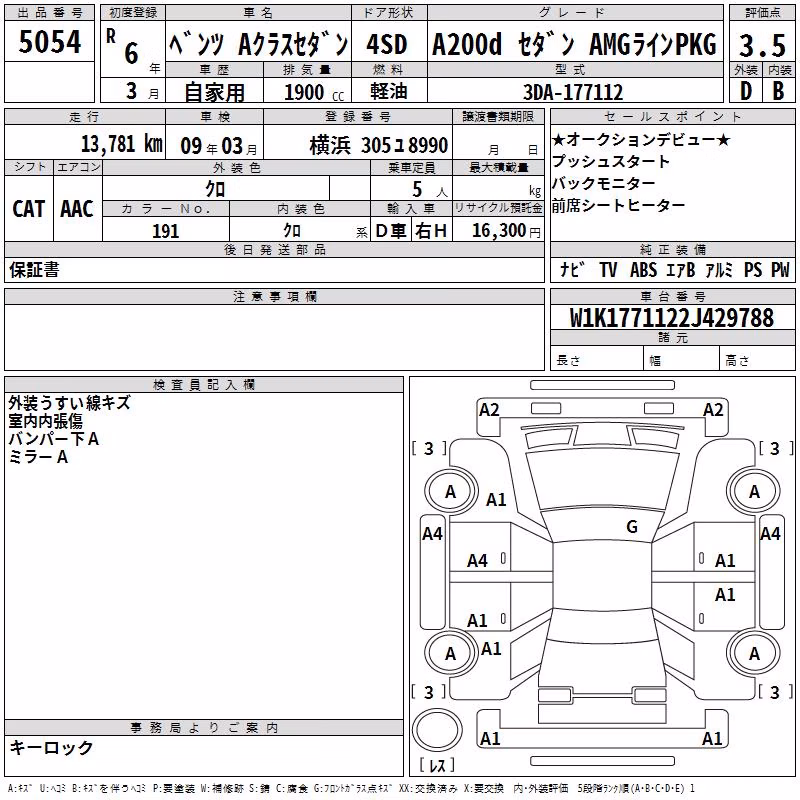Click the 注意事項欄 section header
Image resolution: width=800 pixels, height=800 pixels.
point(274,297)
